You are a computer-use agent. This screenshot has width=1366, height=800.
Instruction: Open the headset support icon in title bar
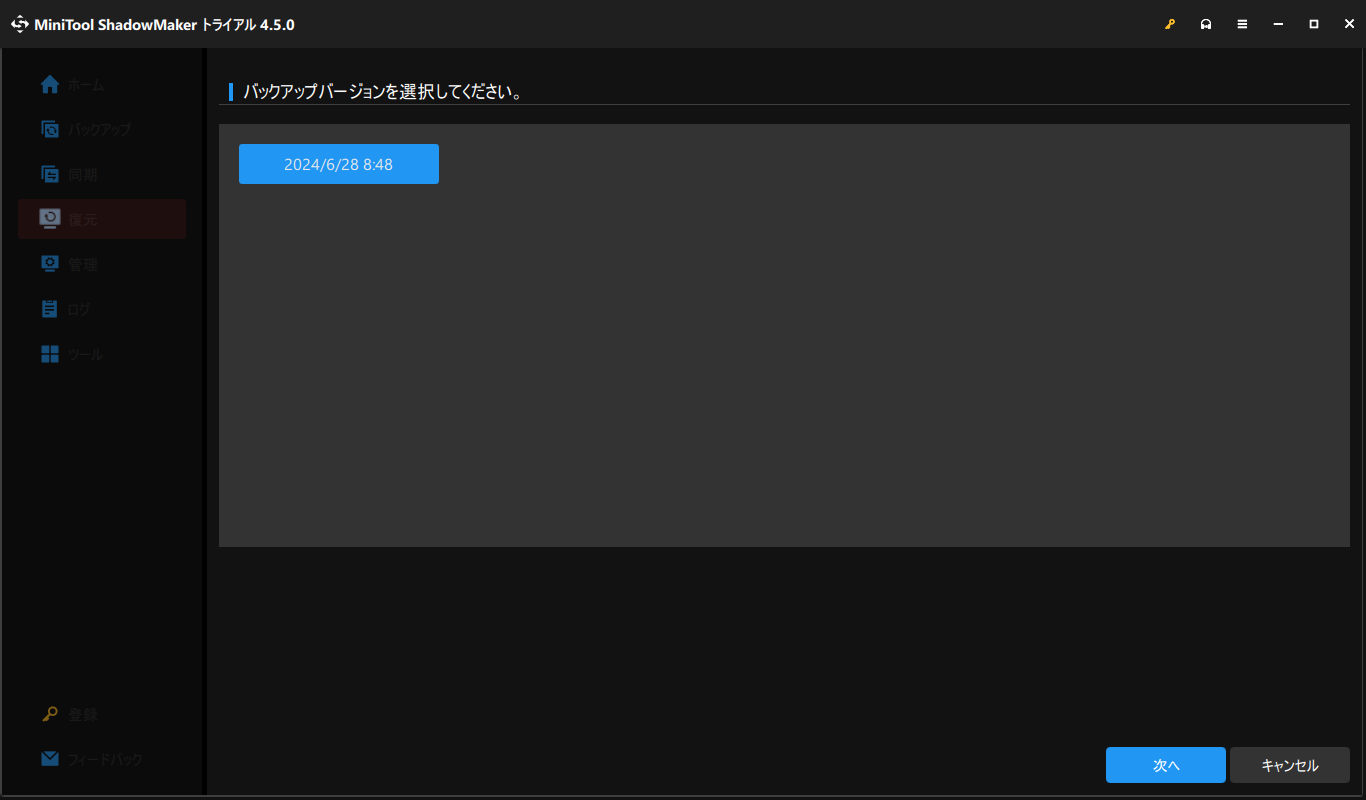pos(1206,24)
